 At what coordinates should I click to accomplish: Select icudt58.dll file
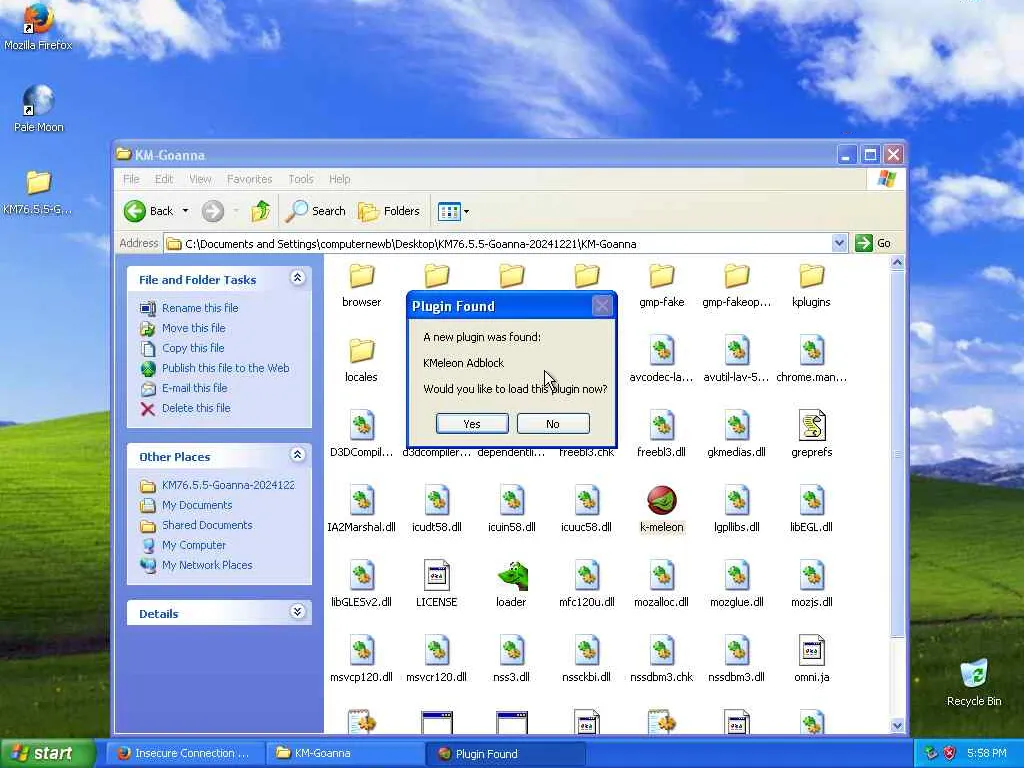click(x=436, y=507)
